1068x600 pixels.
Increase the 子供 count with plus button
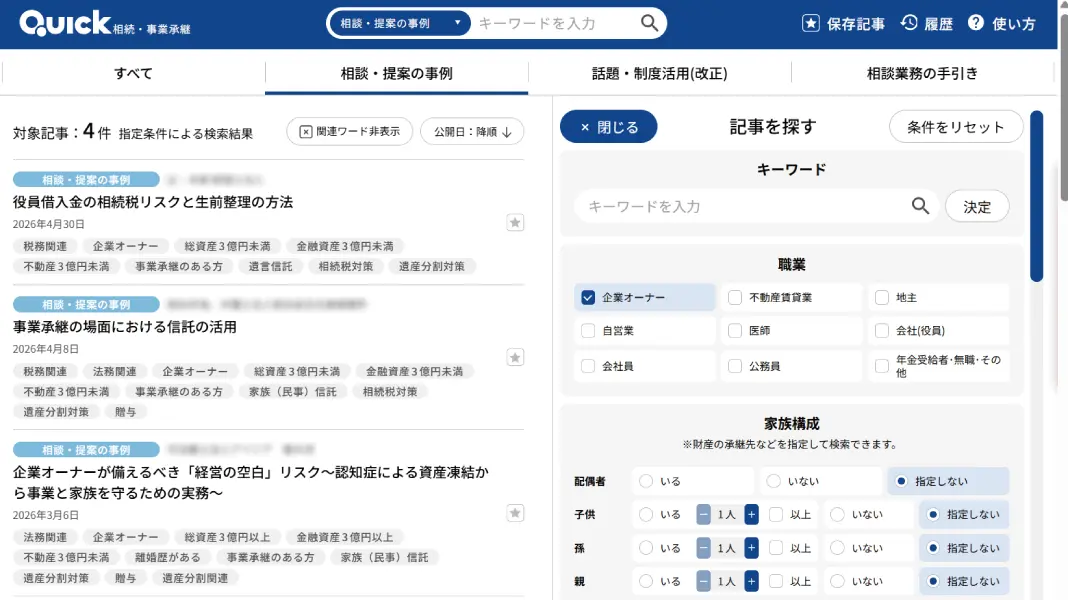(x=751, y=515)
